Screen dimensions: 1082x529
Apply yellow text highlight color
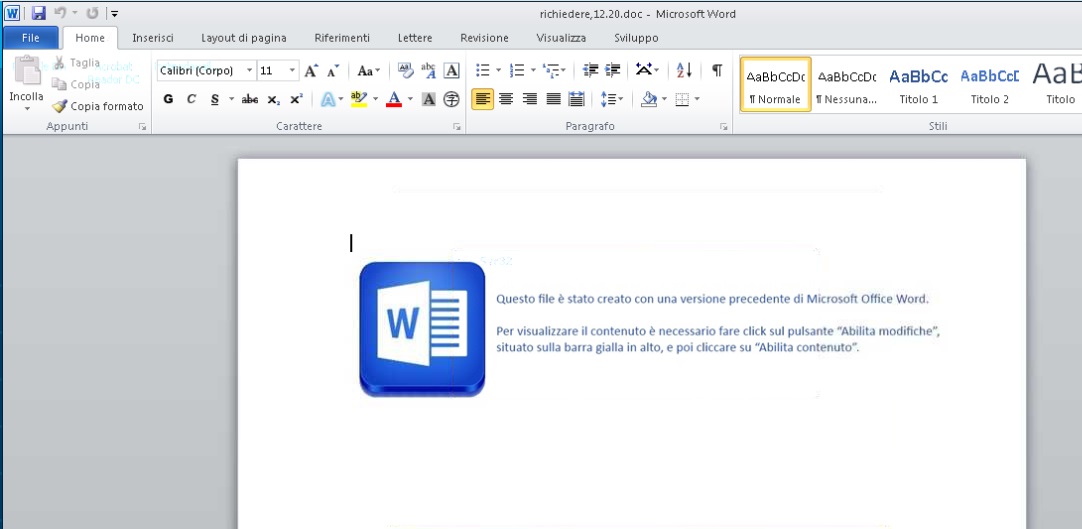359,99
